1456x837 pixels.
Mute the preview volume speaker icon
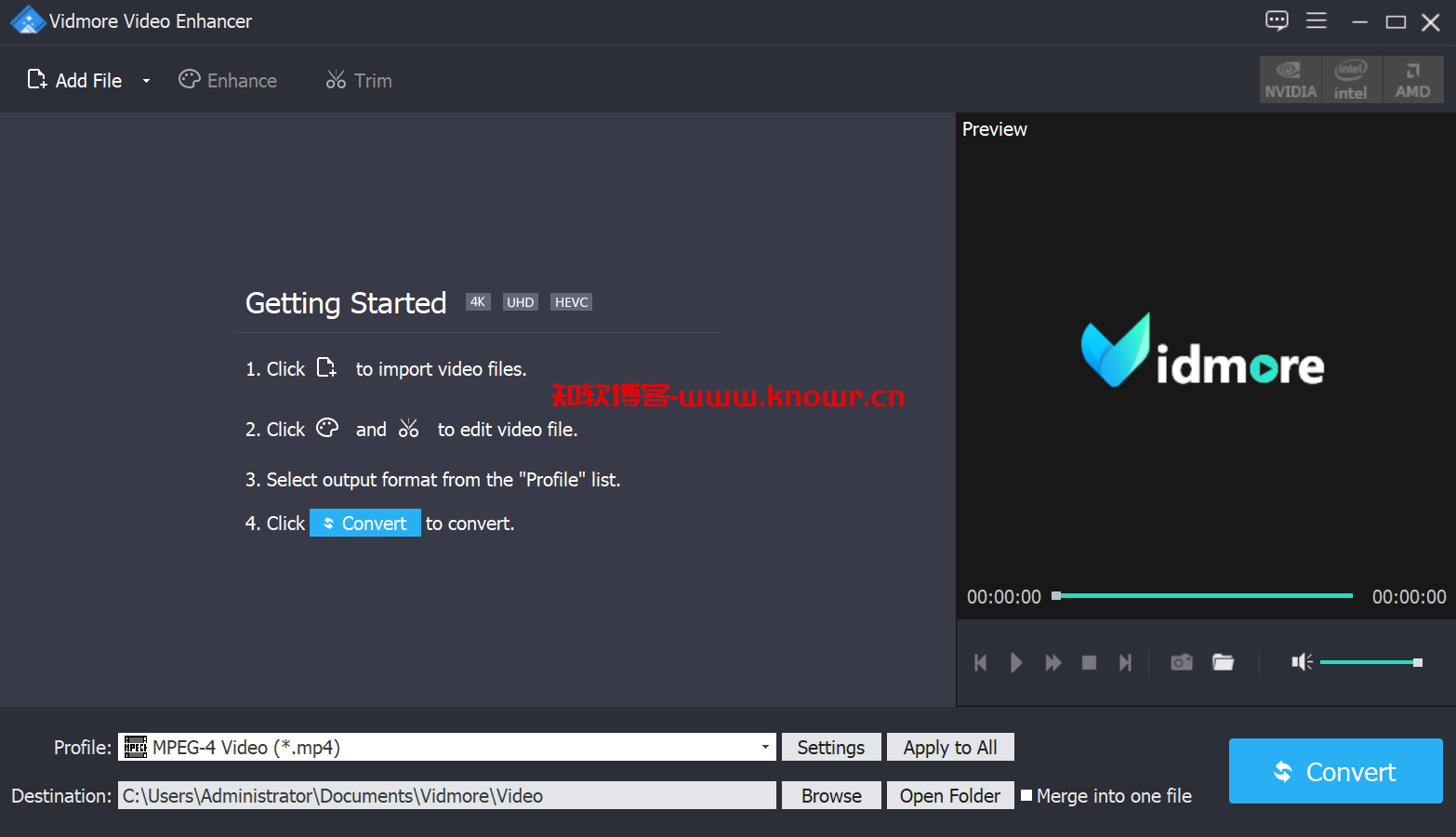point(1302,661)
